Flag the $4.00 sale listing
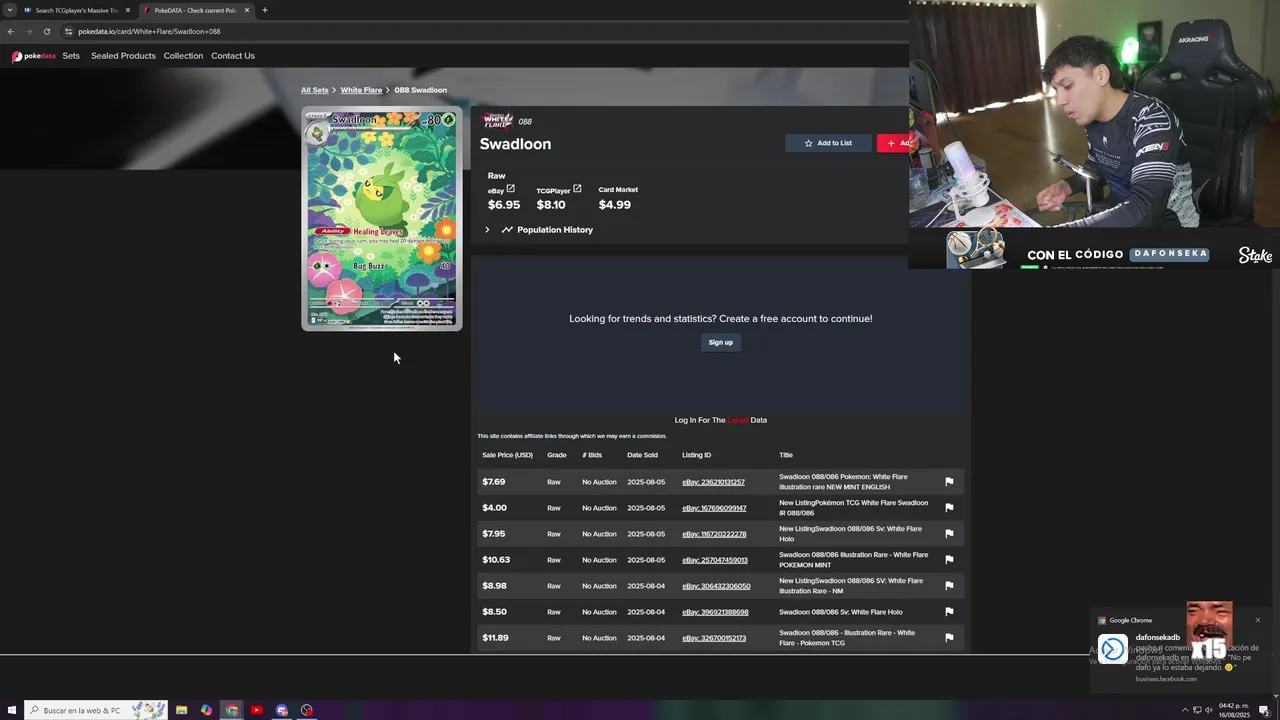1280x720 pixels. [x=949, y=508]
